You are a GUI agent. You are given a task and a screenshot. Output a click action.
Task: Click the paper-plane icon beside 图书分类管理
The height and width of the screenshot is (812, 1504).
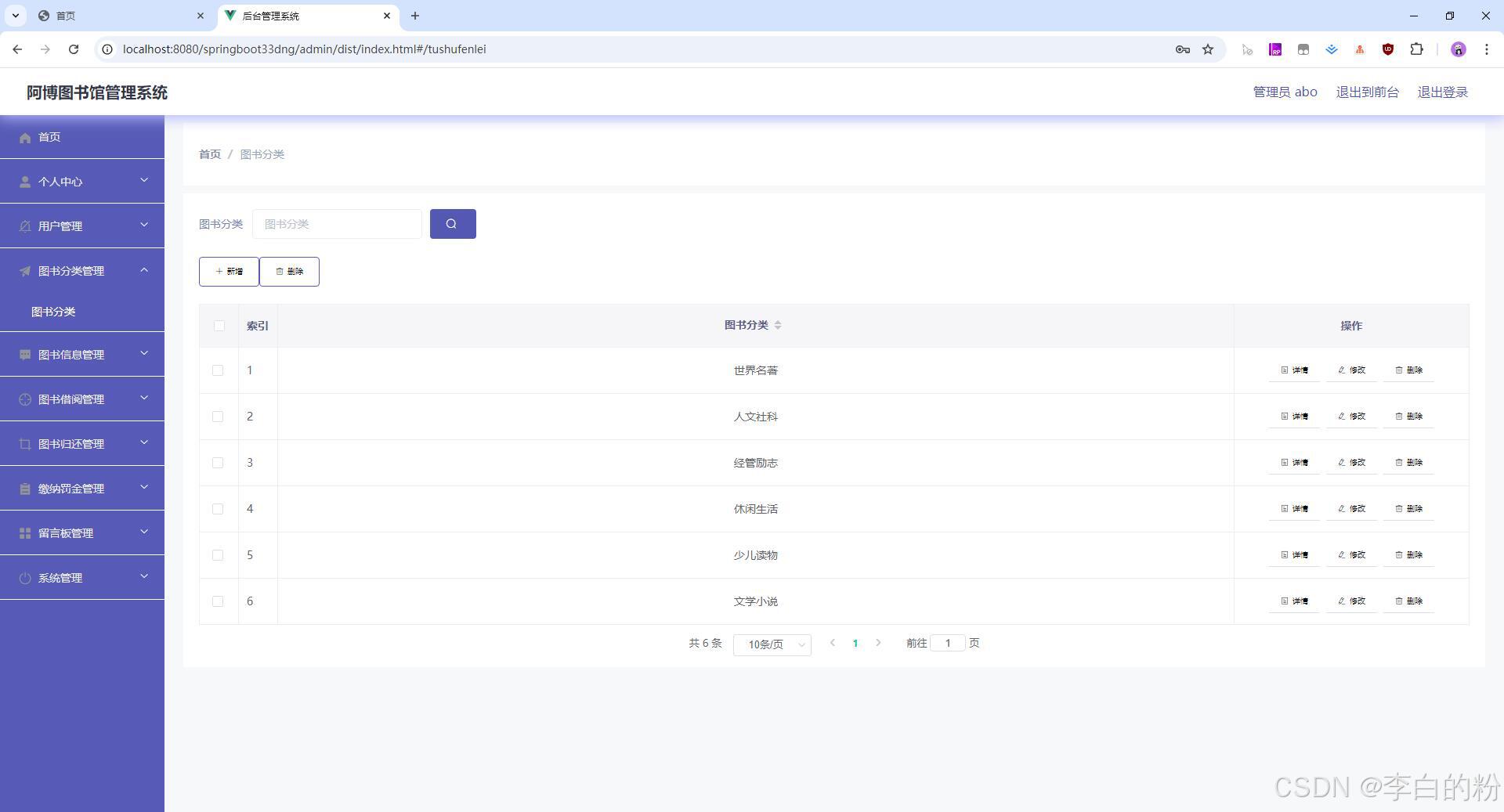click(25, 271)
